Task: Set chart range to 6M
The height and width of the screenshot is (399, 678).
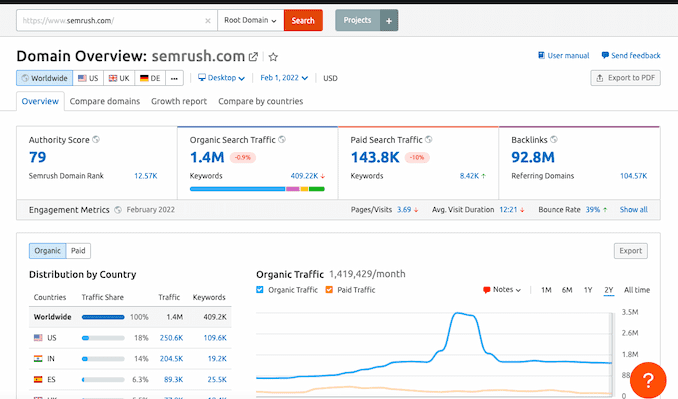Action: coord(567,290)
